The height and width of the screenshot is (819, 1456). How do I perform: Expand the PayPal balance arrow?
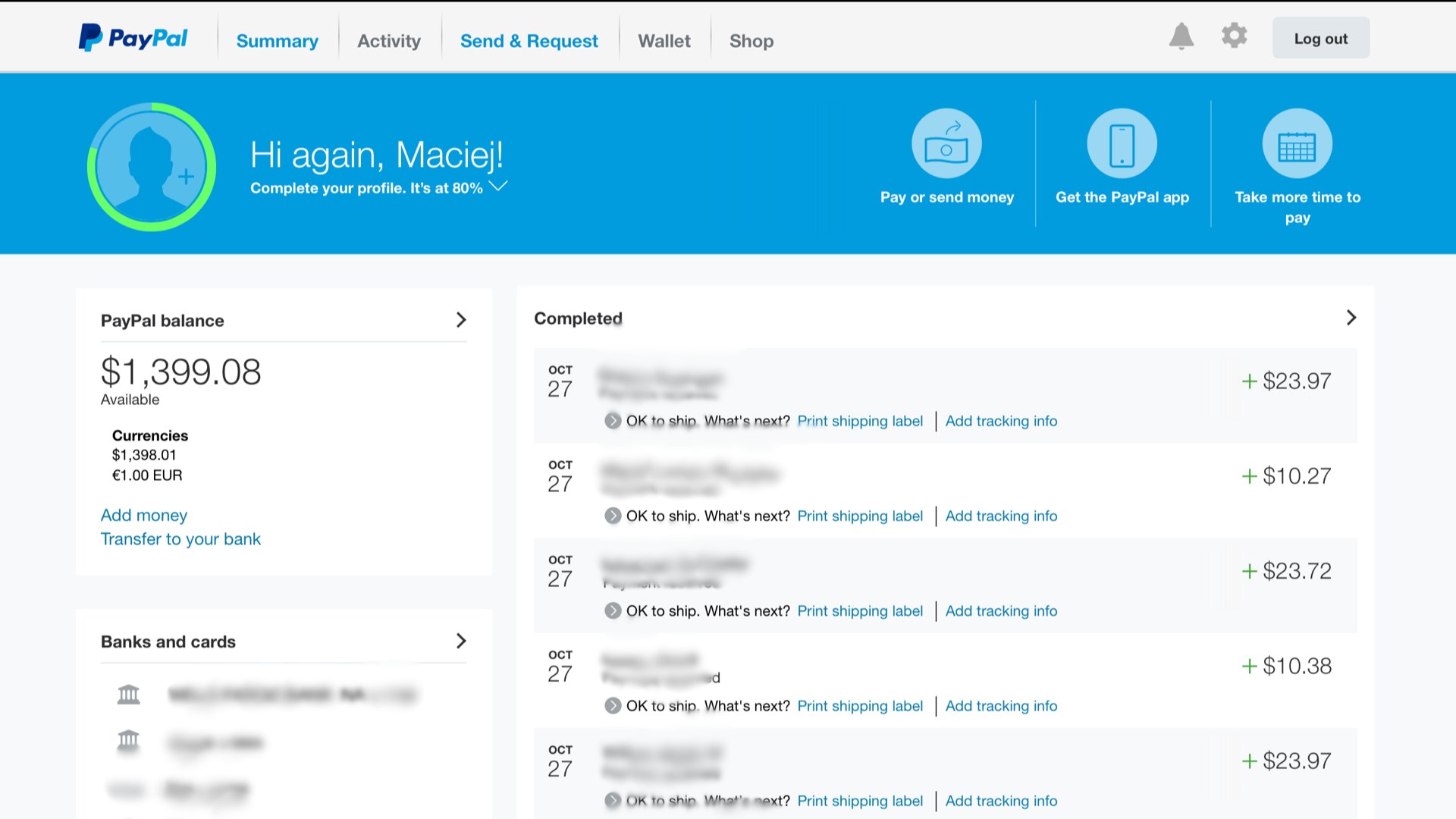tap(460, 320)
